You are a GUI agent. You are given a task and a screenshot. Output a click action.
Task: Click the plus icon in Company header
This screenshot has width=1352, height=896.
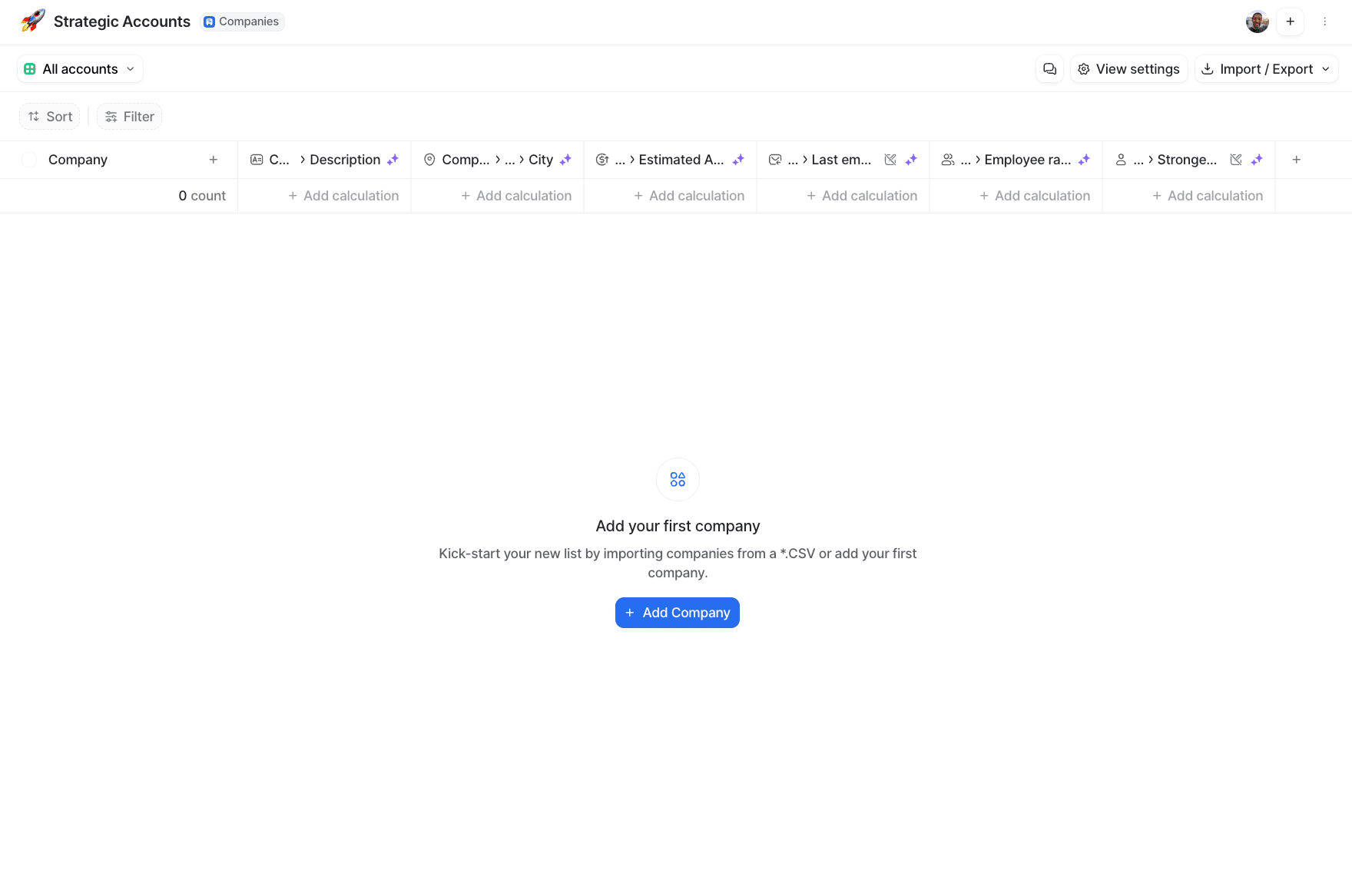[x=214, y=160]
